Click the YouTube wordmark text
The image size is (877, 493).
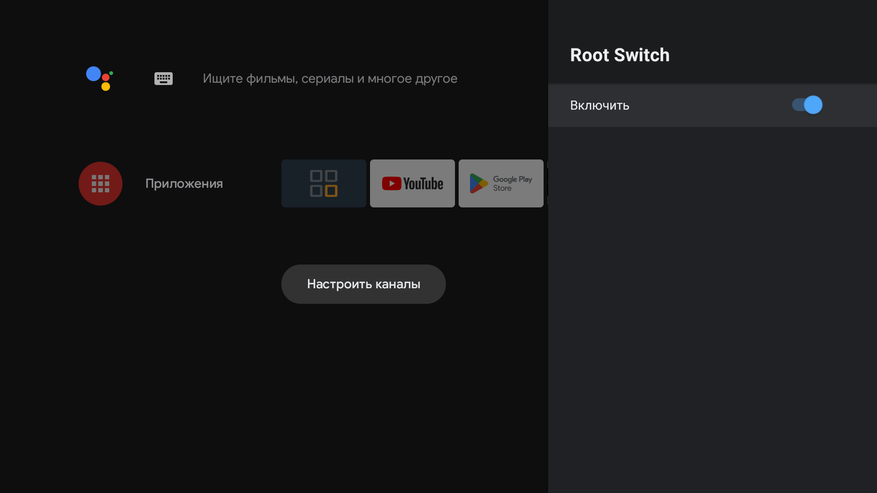[x=423, y=184]
